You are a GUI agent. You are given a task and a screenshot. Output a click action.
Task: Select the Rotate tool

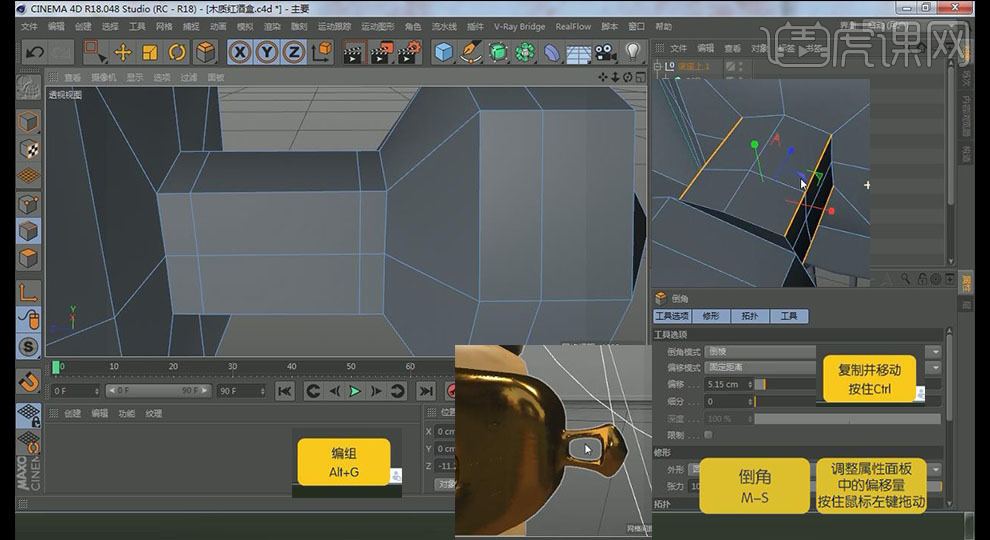point(177,52)
